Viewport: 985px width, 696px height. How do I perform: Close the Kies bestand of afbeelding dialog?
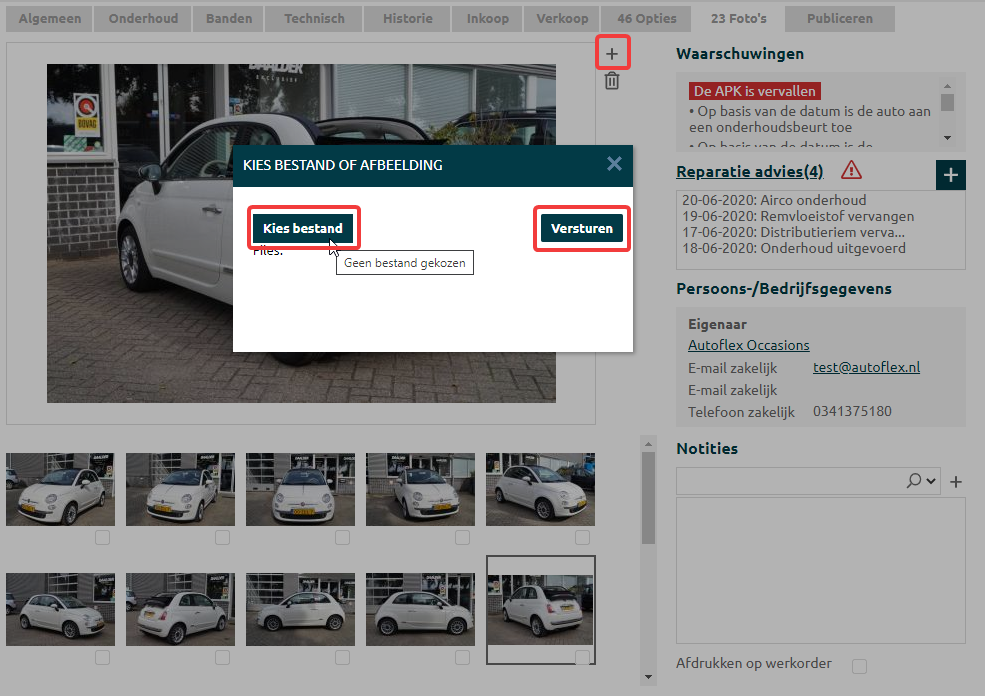(614, 164)
